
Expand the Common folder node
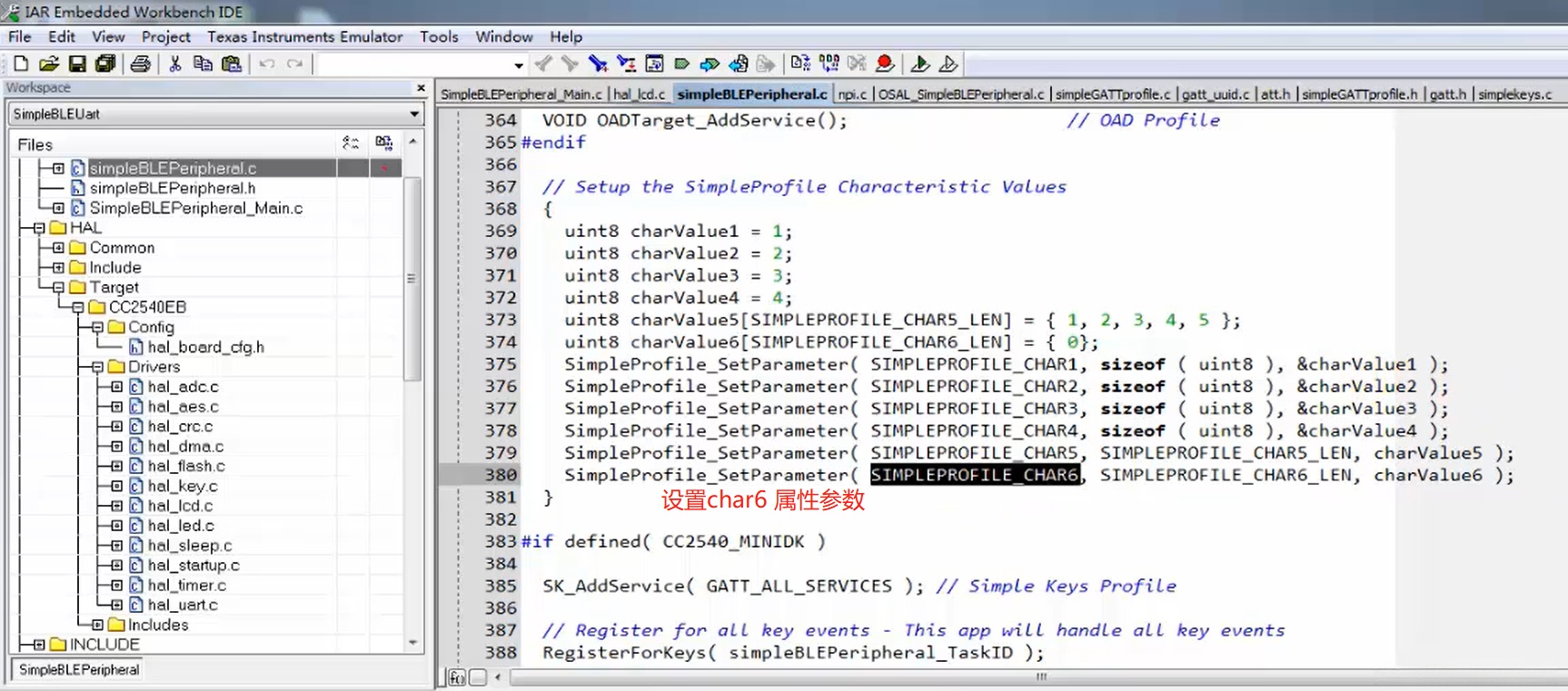(x=58, y=248)
